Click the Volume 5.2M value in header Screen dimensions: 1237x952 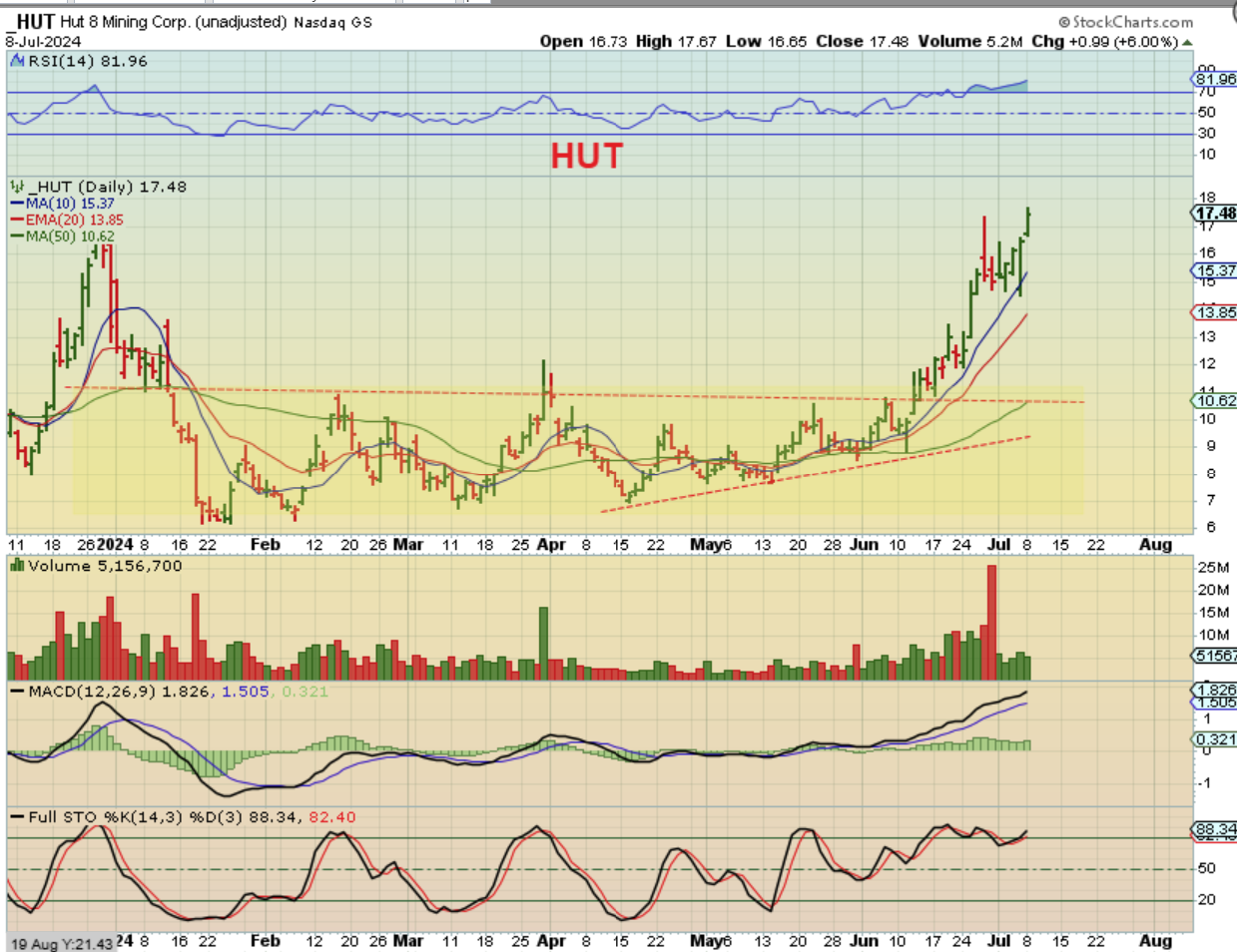[970, 41]
